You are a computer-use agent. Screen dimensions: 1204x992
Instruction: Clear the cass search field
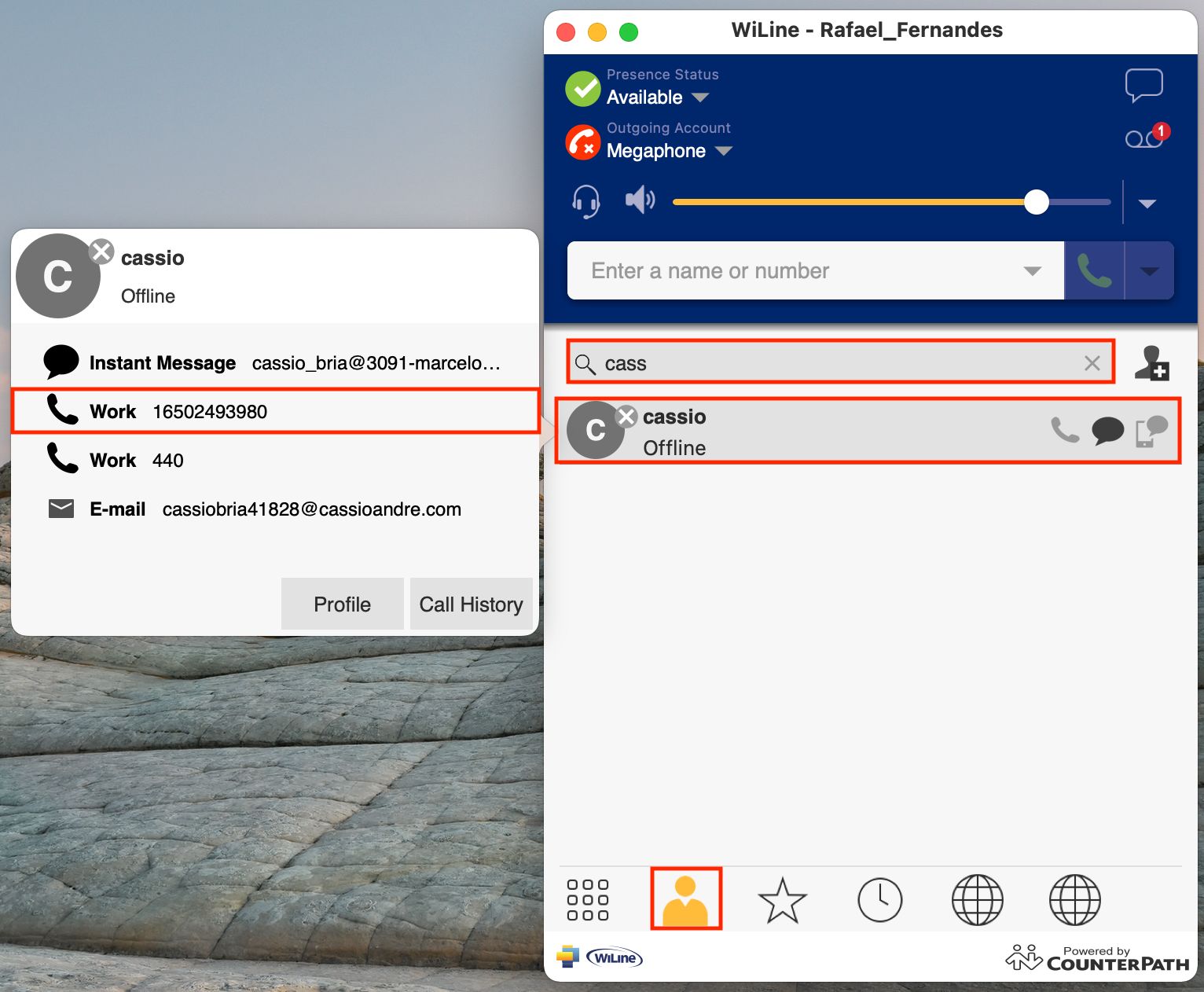[x=1092, y=363]
